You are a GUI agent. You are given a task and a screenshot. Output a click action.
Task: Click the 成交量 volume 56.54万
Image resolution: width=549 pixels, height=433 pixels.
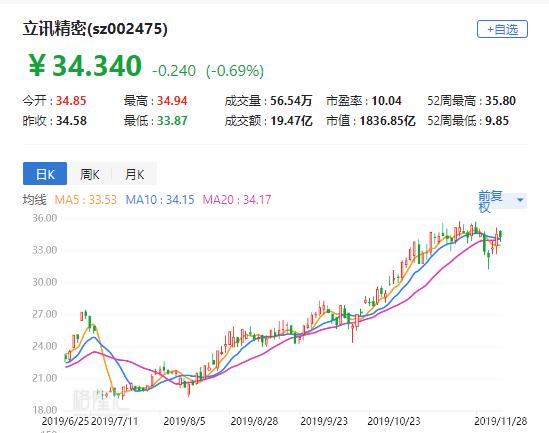click(291, 101)
